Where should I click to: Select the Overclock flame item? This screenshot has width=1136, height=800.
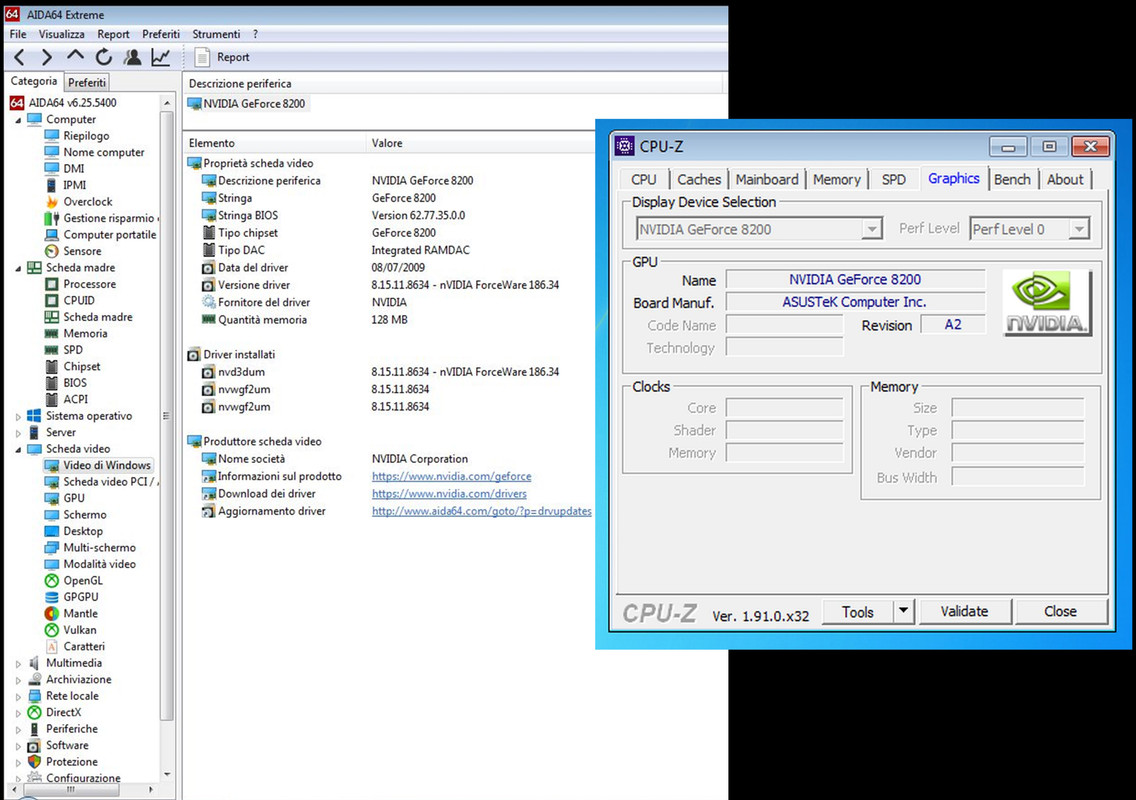(x=88, y=201)
